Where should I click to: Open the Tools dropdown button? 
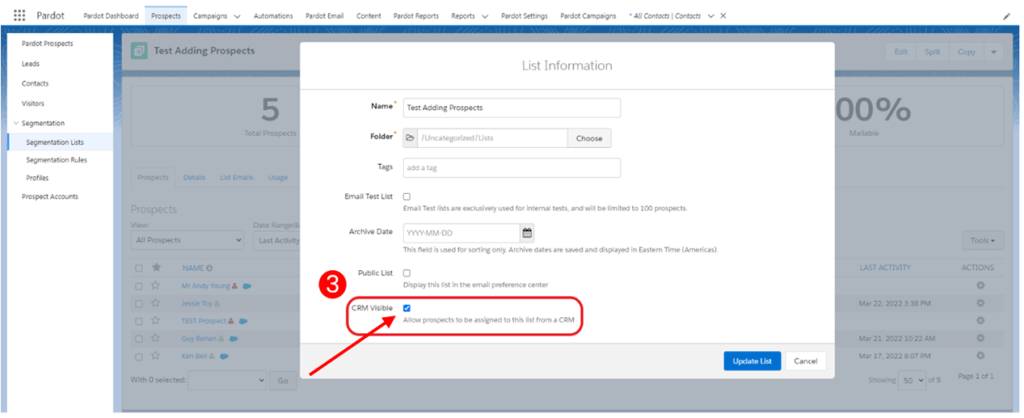click(983, 240)
